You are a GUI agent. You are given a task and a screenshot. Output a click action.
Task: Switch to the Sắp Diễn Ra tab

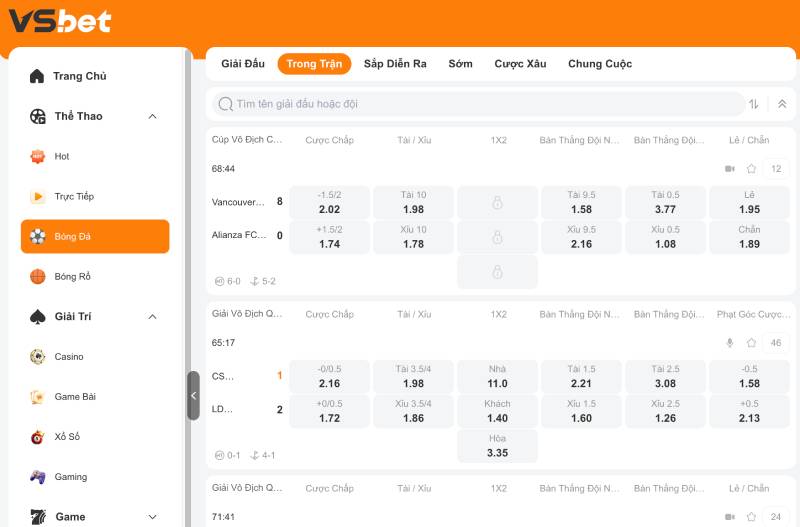click(x=395, y=64)
